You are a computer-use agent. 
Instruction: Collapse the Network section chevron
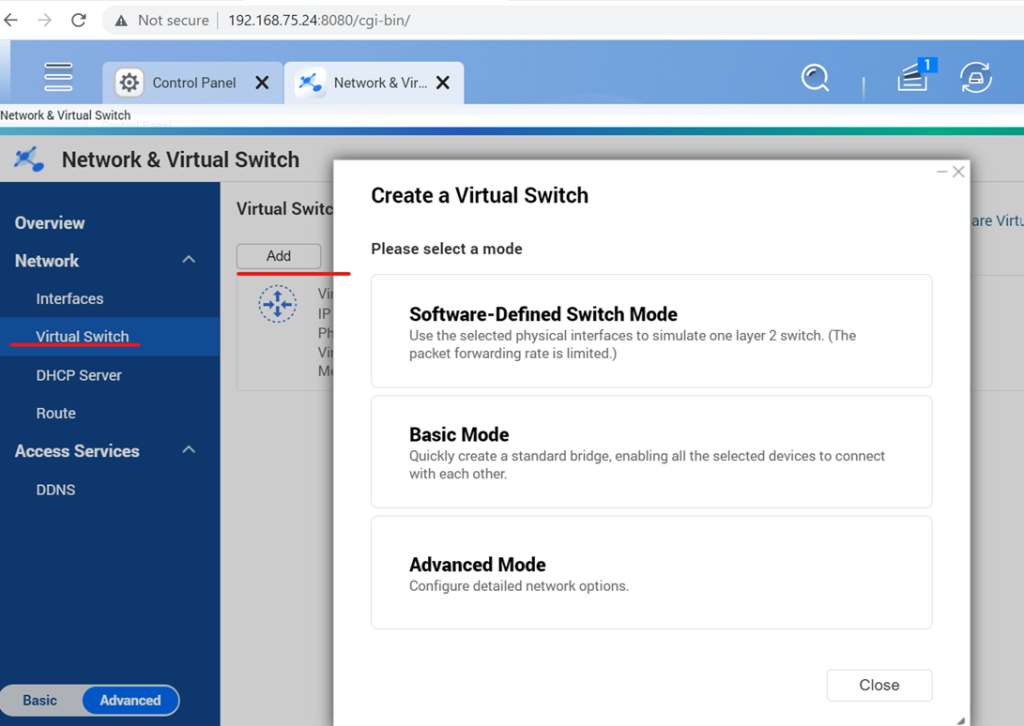[189, 260]
